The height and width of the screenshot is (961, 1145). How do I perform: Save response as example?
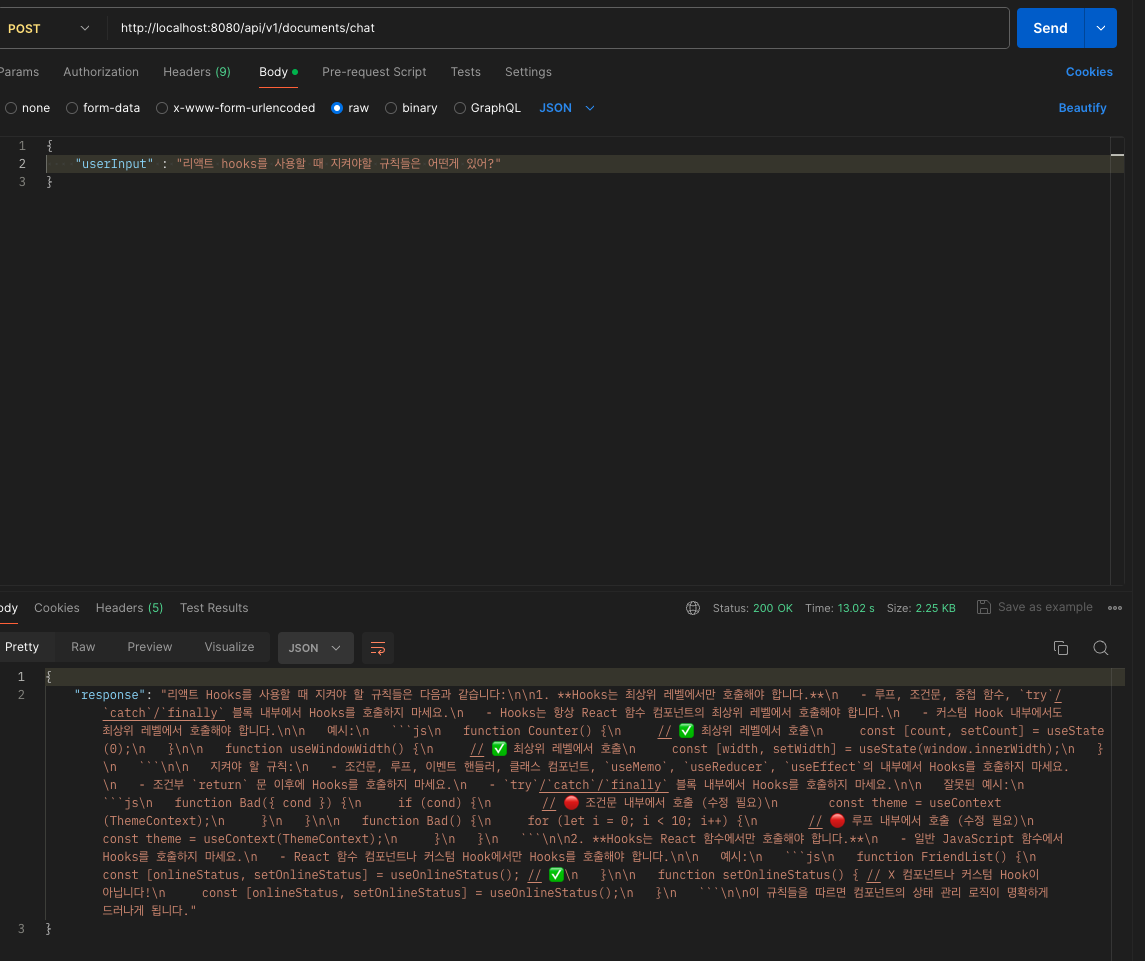click(x=1035, y=607)
